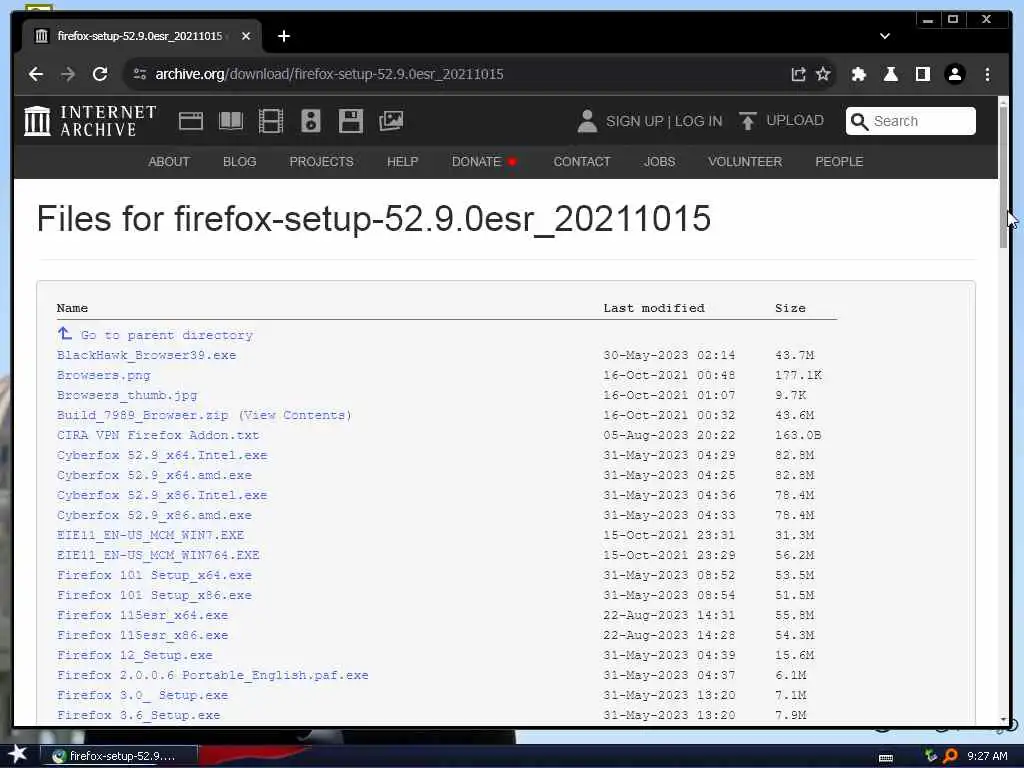The image size is (1024, 768).
Task: Click the 9:27 AM system clock
Action: [987, 756]
